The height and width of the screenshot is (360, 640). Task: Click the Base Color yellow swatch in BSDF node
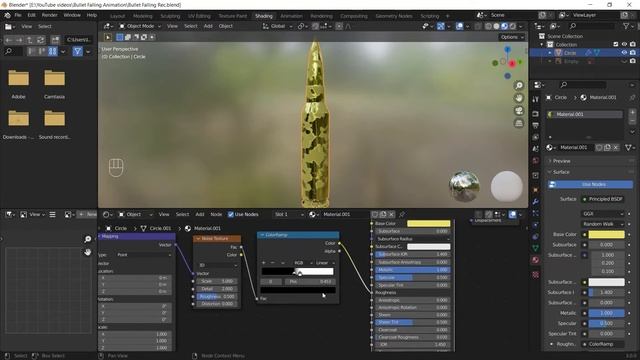click(429, 224)
